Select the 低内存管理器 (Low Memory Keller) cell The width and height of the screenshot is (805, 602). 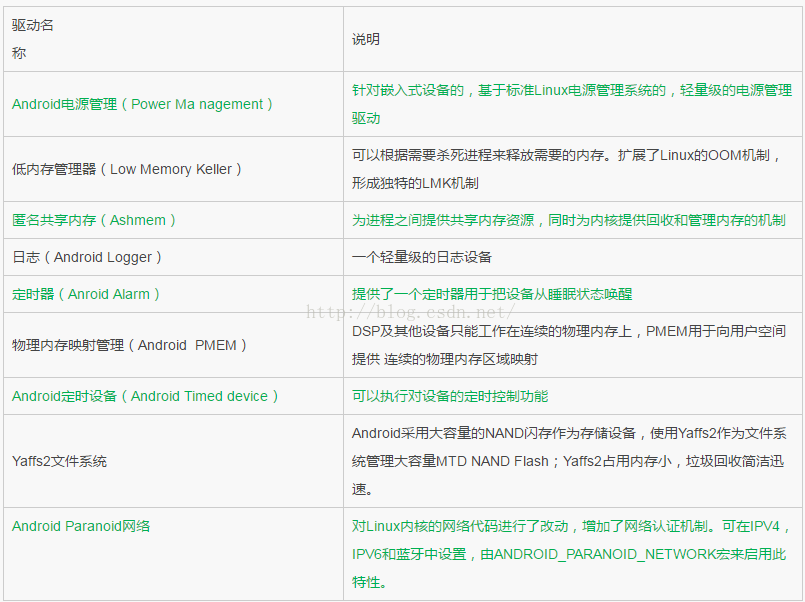pyautogui.click(x=127, y=169)
